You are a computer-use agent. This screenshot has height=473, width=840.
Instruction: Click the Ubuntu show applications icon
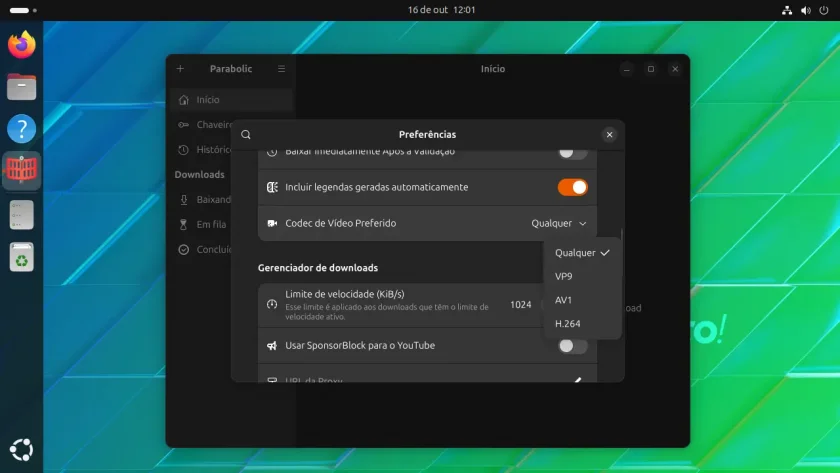coord(21,449)
